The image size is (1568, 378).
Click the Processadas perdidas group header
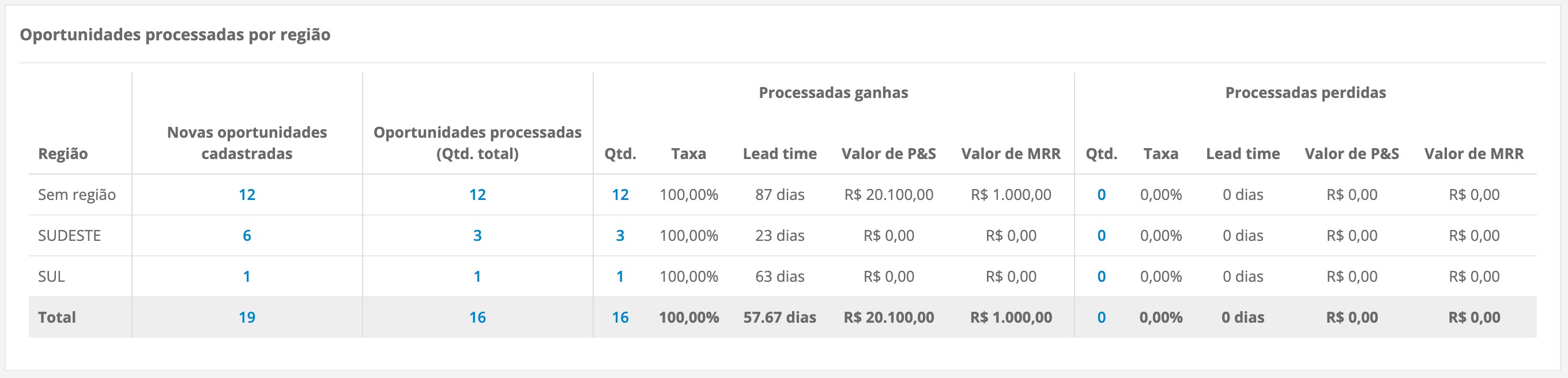pyautogui.click(x=1305, y=93)
